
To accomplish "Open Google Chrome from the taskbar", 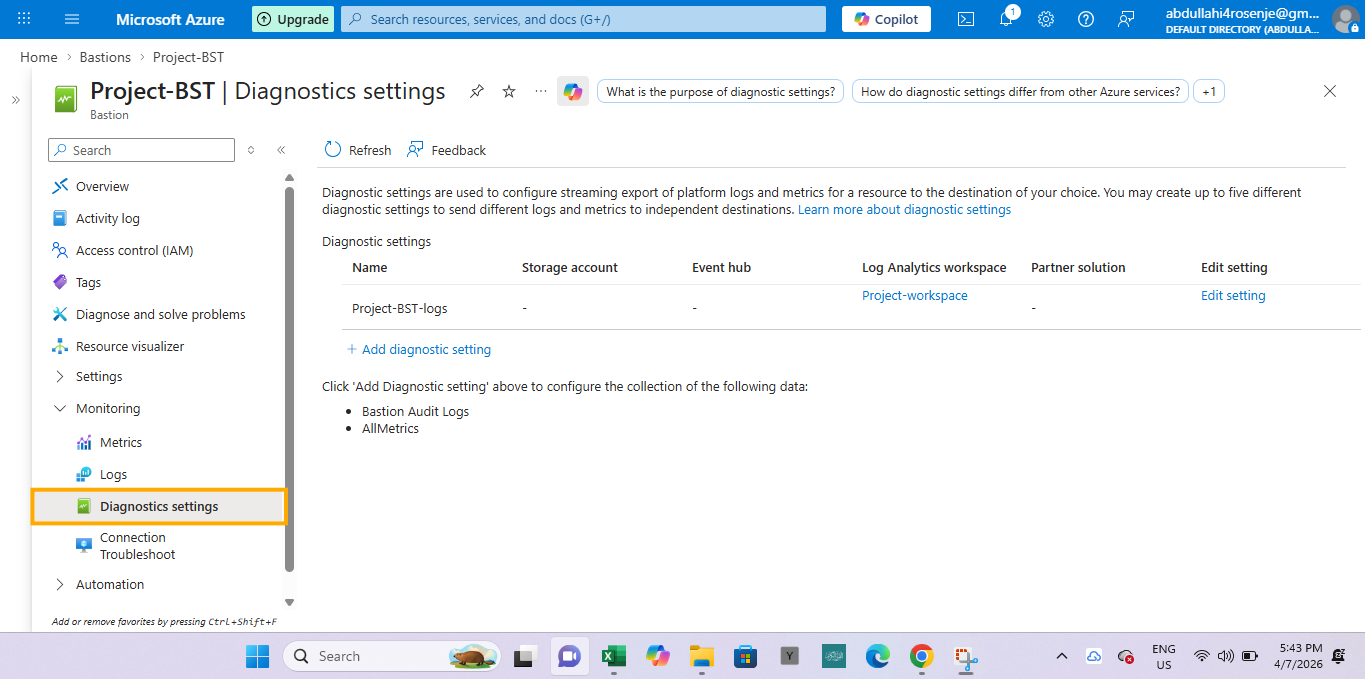I will [x=921, y=656].
